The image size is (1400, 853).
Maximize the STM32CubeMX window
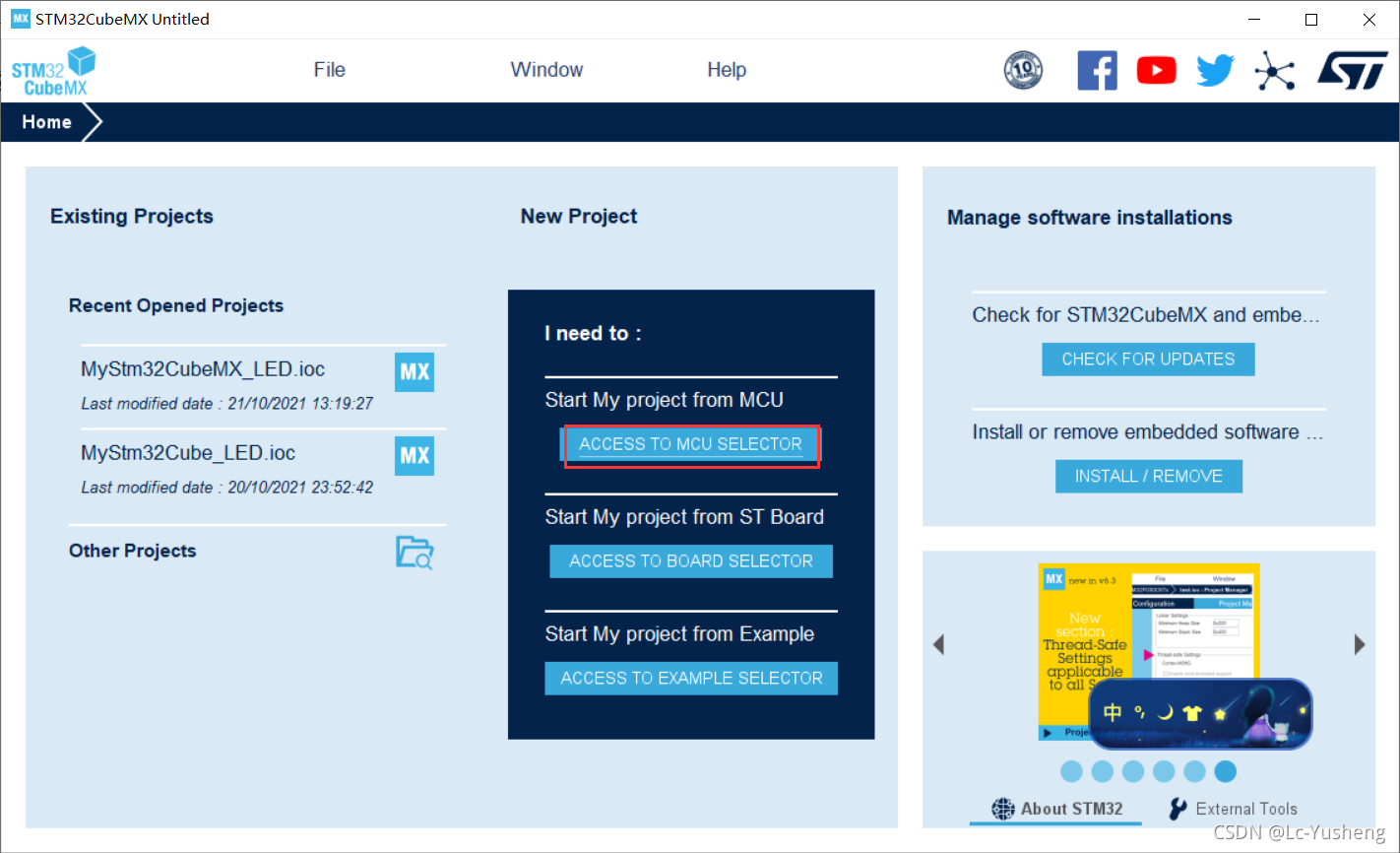pos(1311,20)
